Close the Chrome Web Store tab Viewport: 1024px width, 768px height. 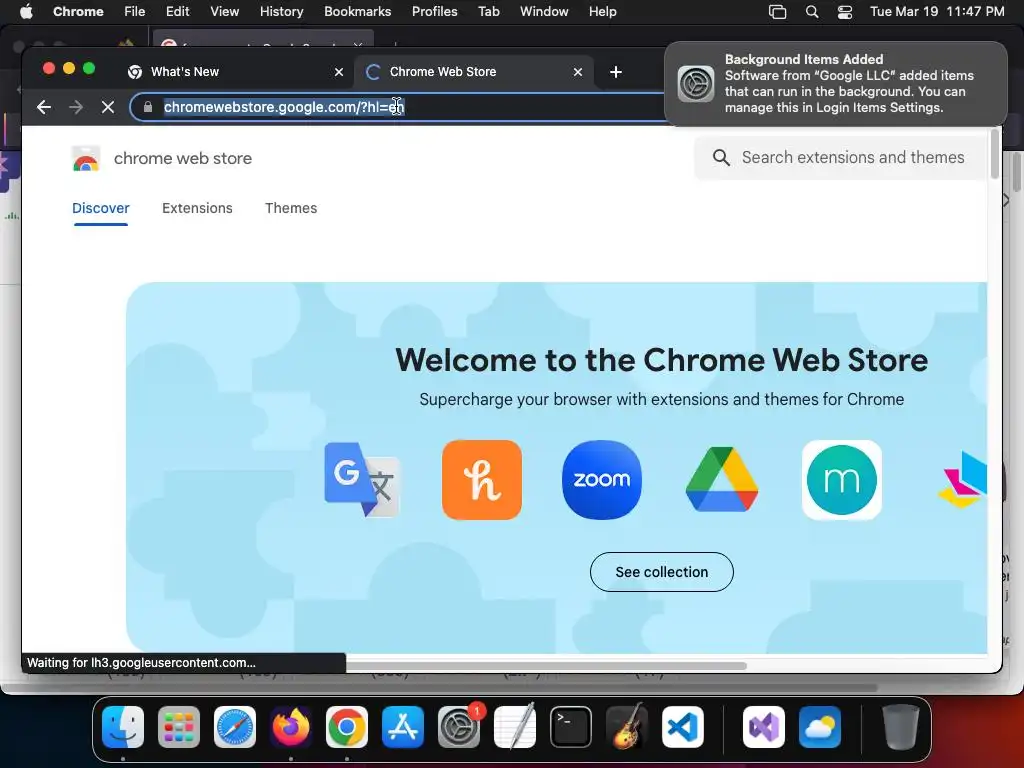click(x=578, y=72)
